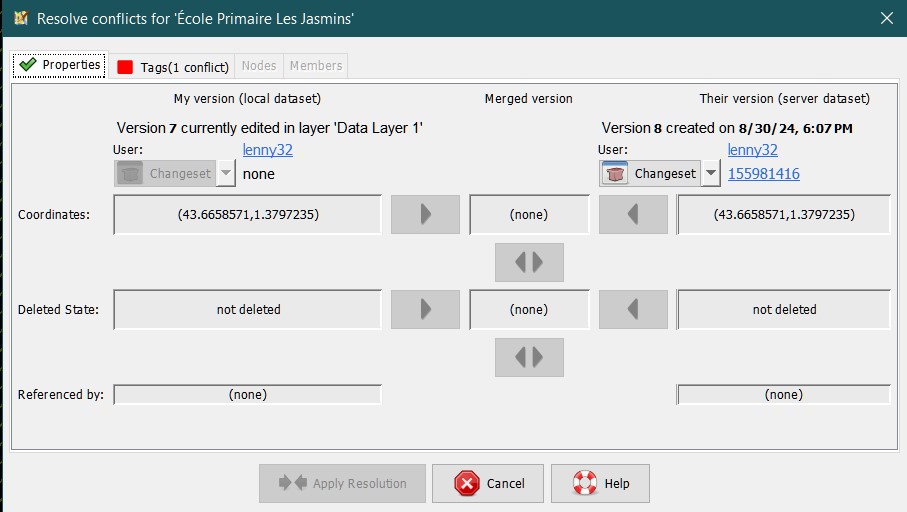Open the Members tab
The height and width of the screenshot is (512, 907).
pos(316,66)
